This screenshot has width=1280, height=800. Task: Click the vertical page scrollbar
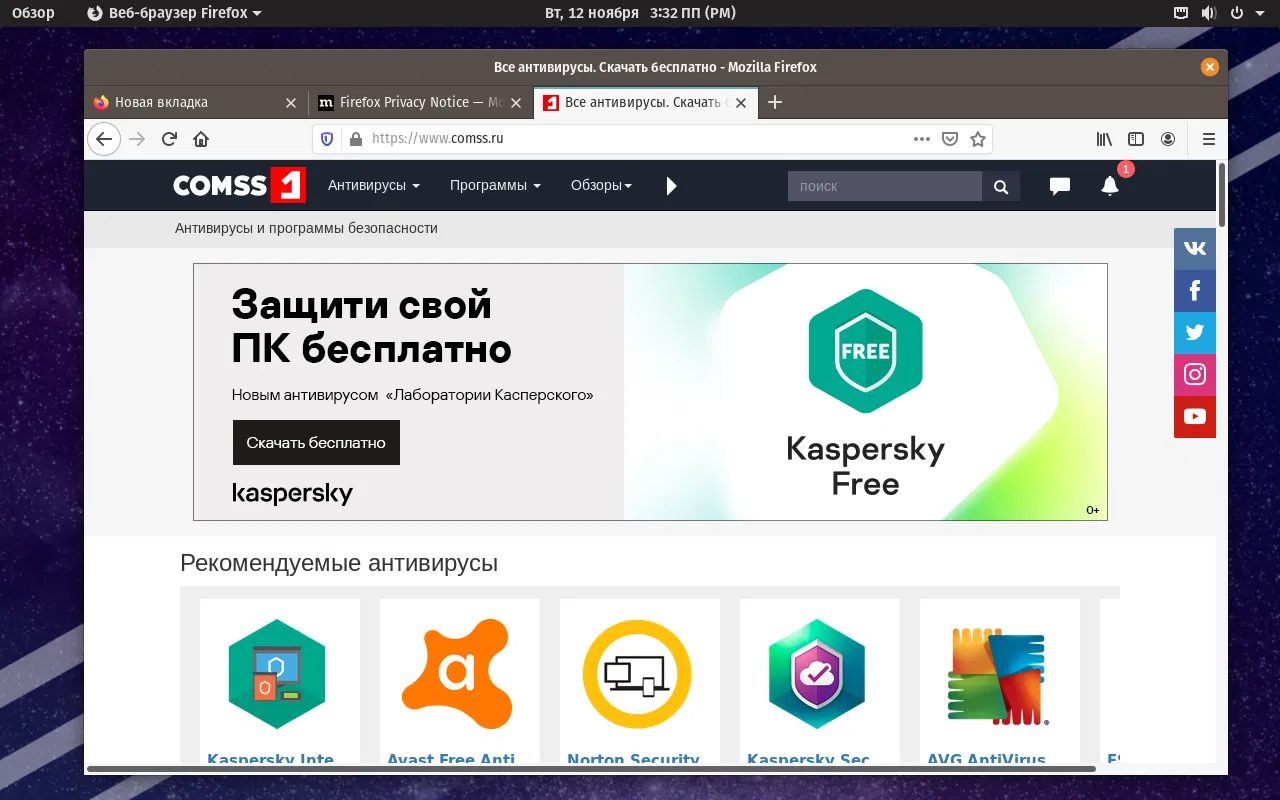point(1222,195)
